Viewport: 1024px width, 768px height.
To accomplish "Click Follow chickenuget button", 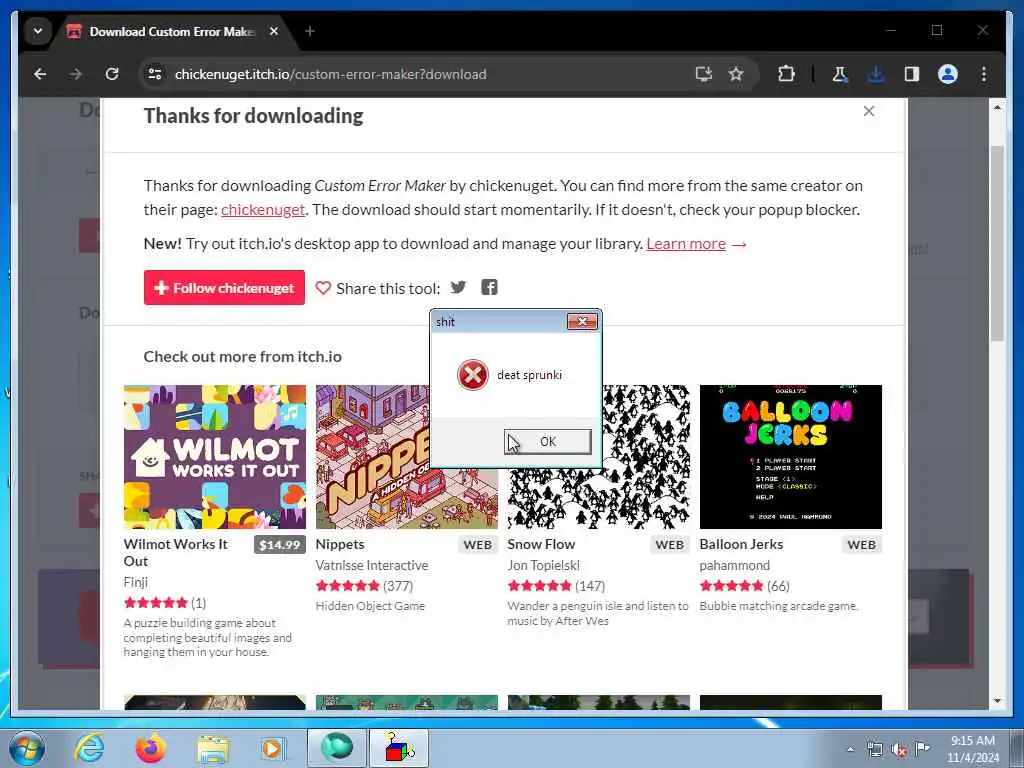I will coord(224,287).
